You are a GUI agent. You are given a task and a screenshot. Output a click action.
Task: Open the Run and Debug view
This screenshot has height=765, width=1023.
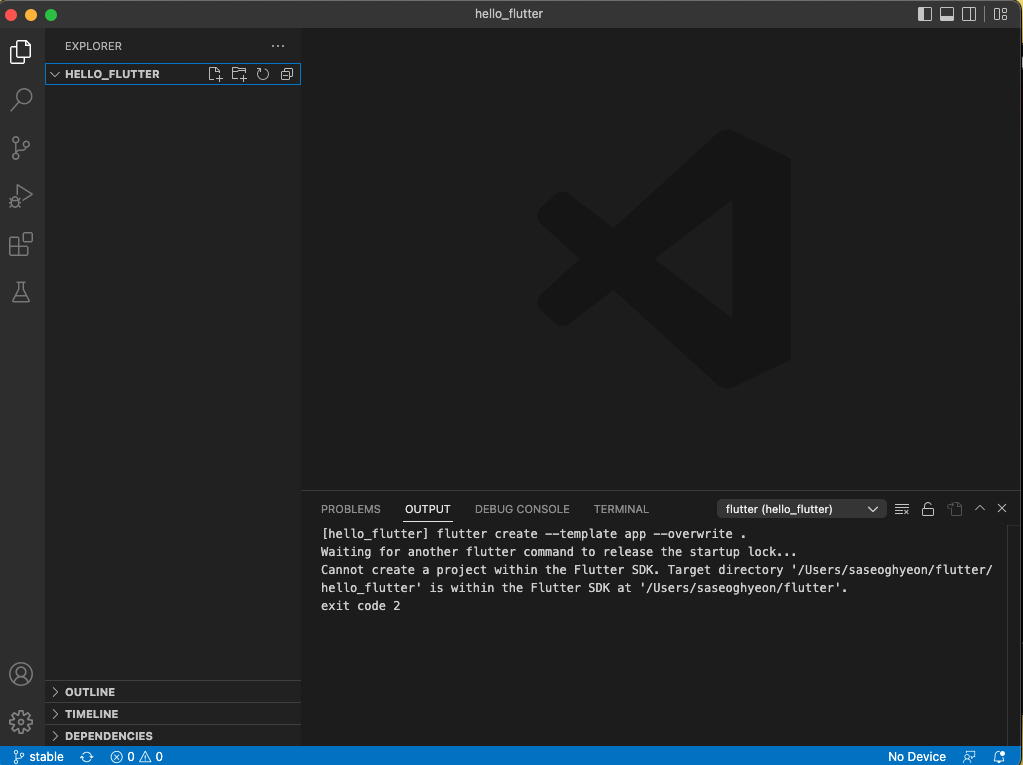pos(21,196)
